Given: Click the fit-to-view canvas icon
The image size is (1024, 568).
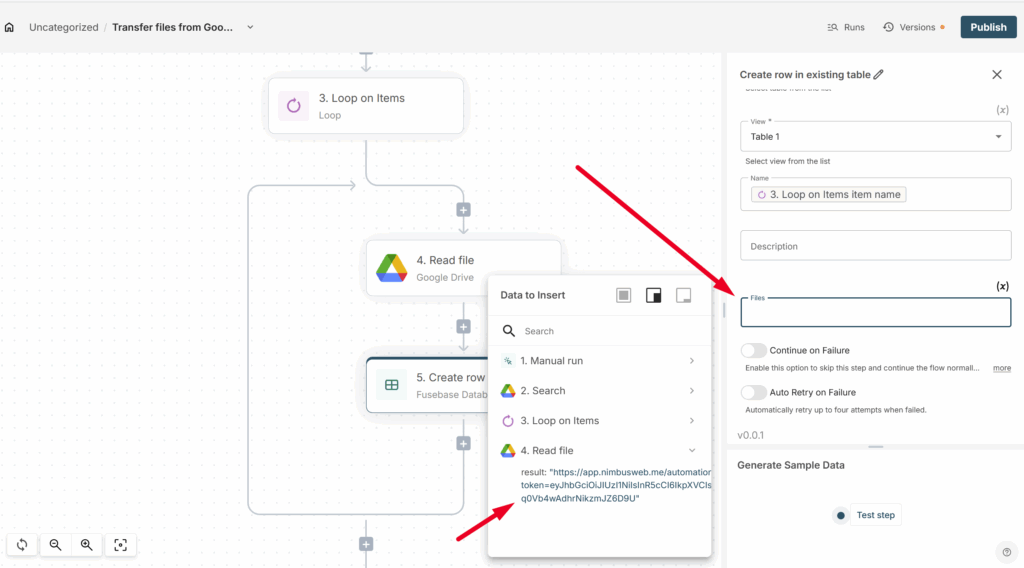Looking at the screenshot, I should (x=120, y=544).
